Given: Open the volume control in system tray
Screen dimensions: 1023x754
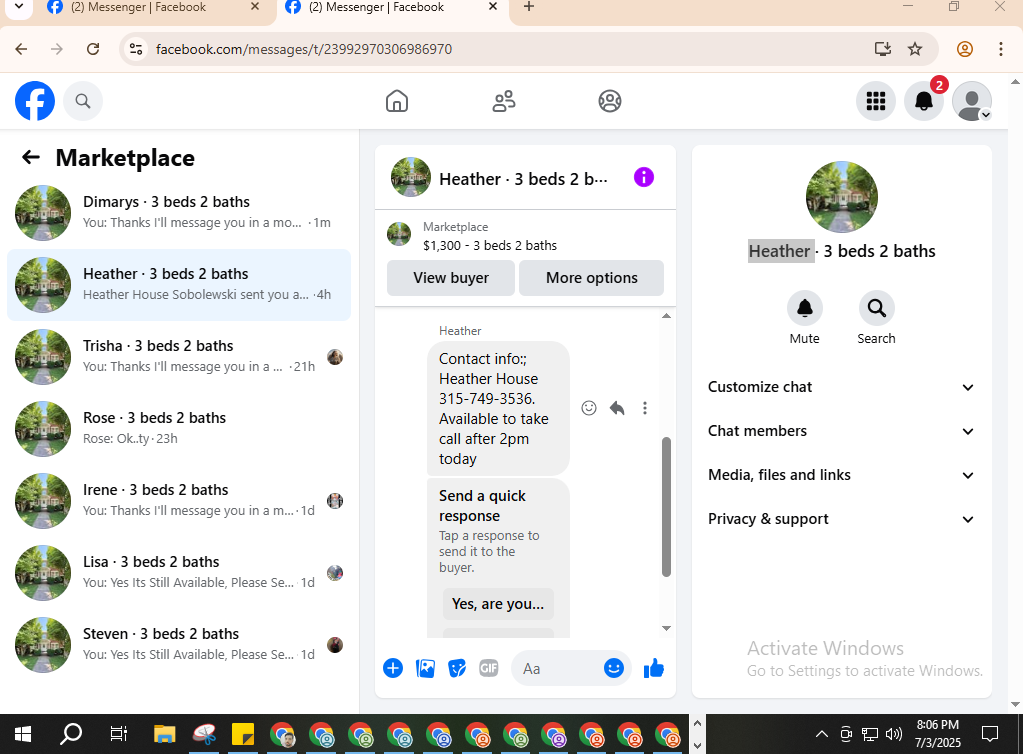Looking at the screenshot, I should tap(894, 734).
